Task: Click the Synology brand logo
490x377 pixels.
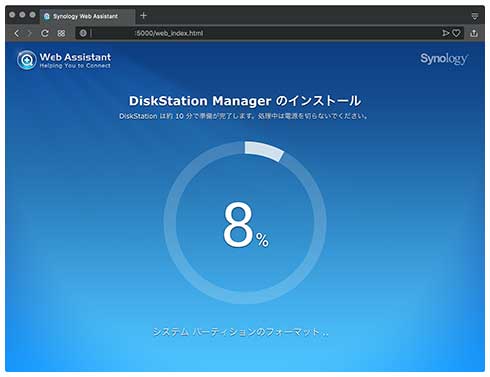Action: coord(444,59)
